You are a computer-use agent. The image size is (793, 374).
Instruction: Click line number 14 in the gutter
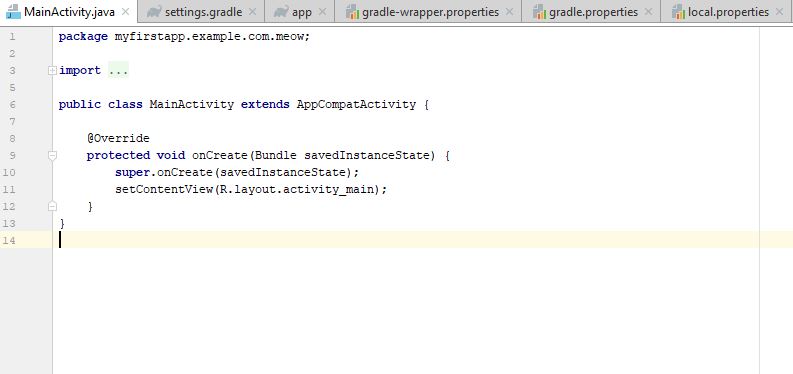[x=9, y=241]
